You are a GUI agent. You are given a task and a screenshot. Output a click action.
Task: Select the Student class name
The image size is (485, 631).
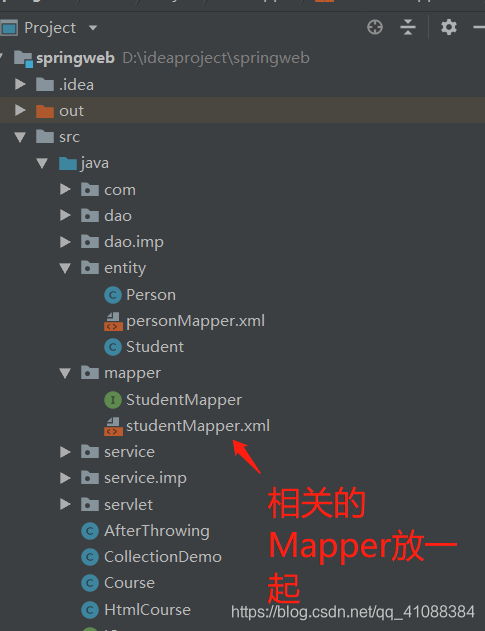tap(155, 347)
